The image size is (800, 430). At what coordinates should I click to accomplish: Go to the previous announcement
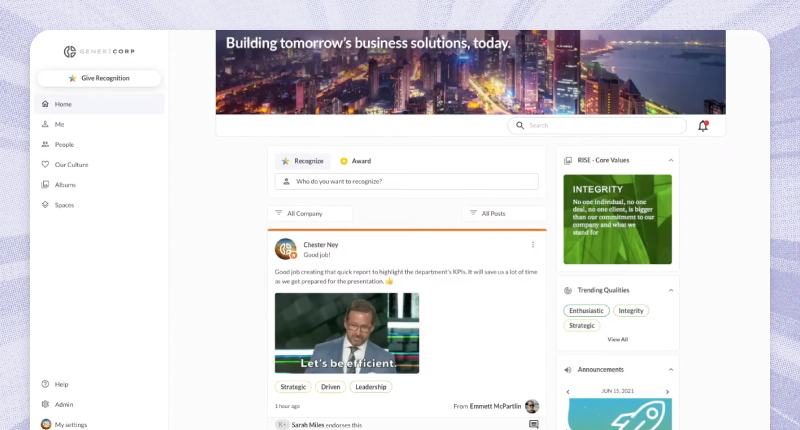[x=568, y=392]
